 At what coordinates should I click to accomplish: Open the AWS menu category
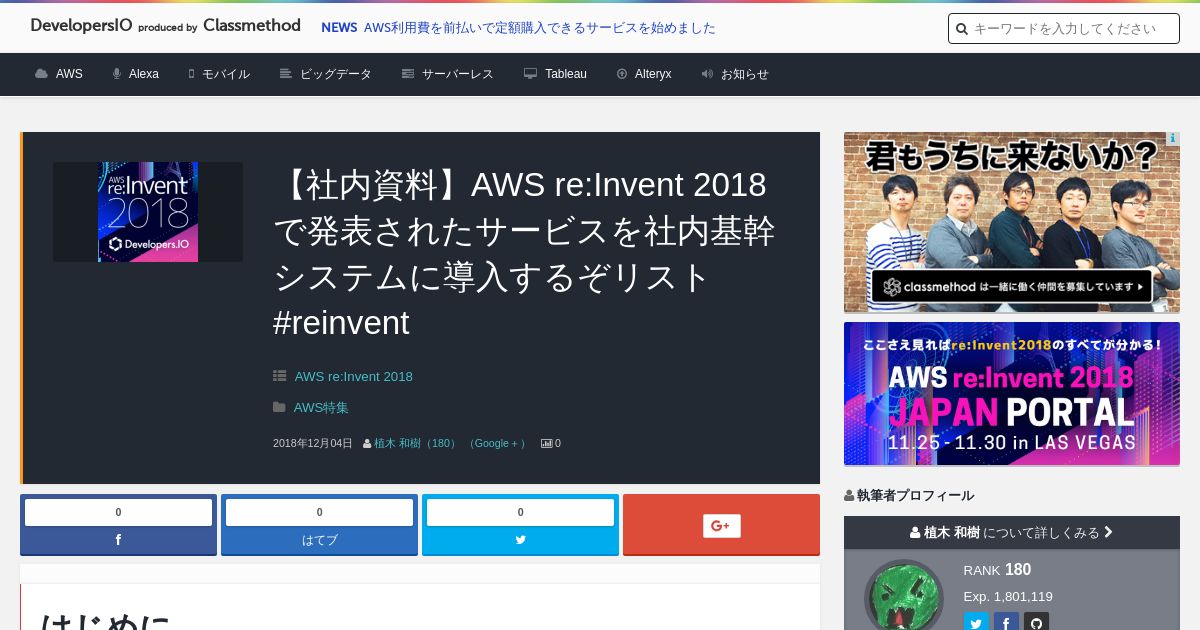[59, 74]
